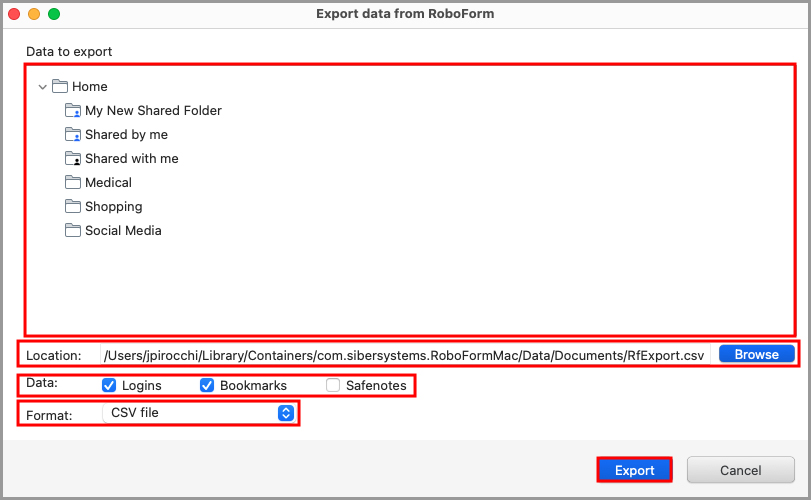Click the My New Shared Folder icon

point(73,110)
